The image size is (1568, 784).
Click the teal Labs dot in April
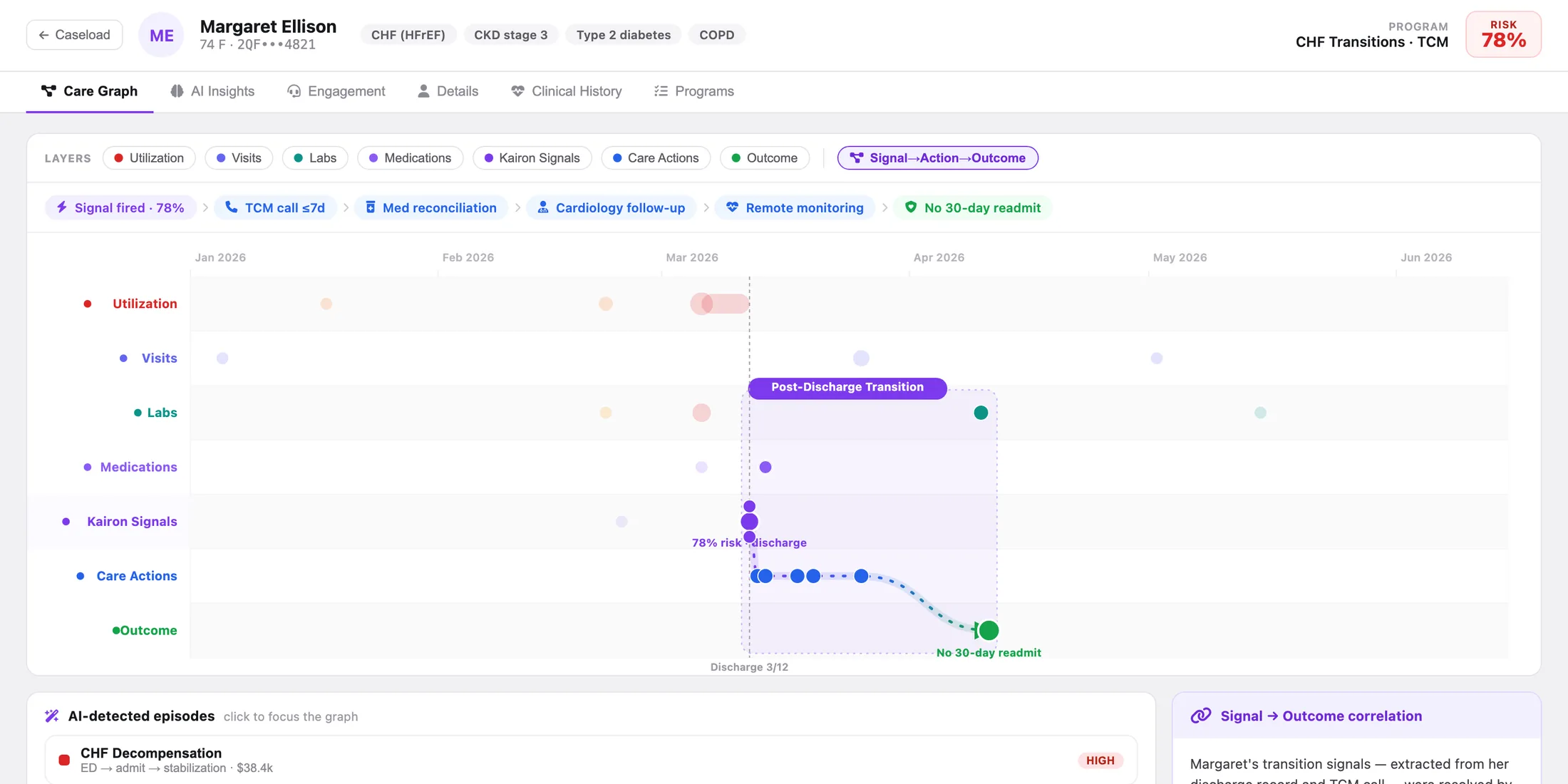coord(981,413)
